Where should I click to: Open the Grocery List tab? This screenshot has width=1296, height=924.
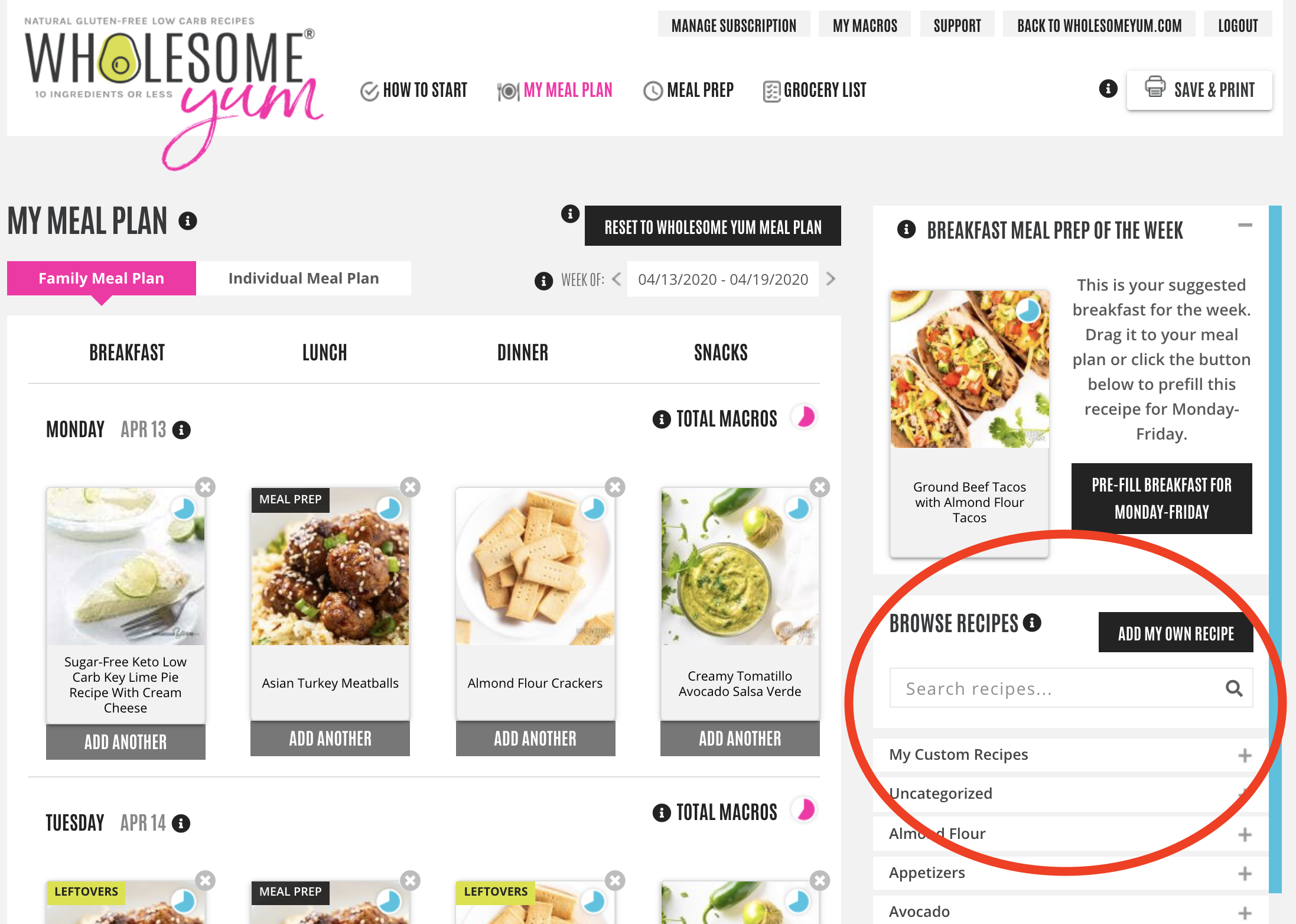pyautogui.click(x=815, y=90)
